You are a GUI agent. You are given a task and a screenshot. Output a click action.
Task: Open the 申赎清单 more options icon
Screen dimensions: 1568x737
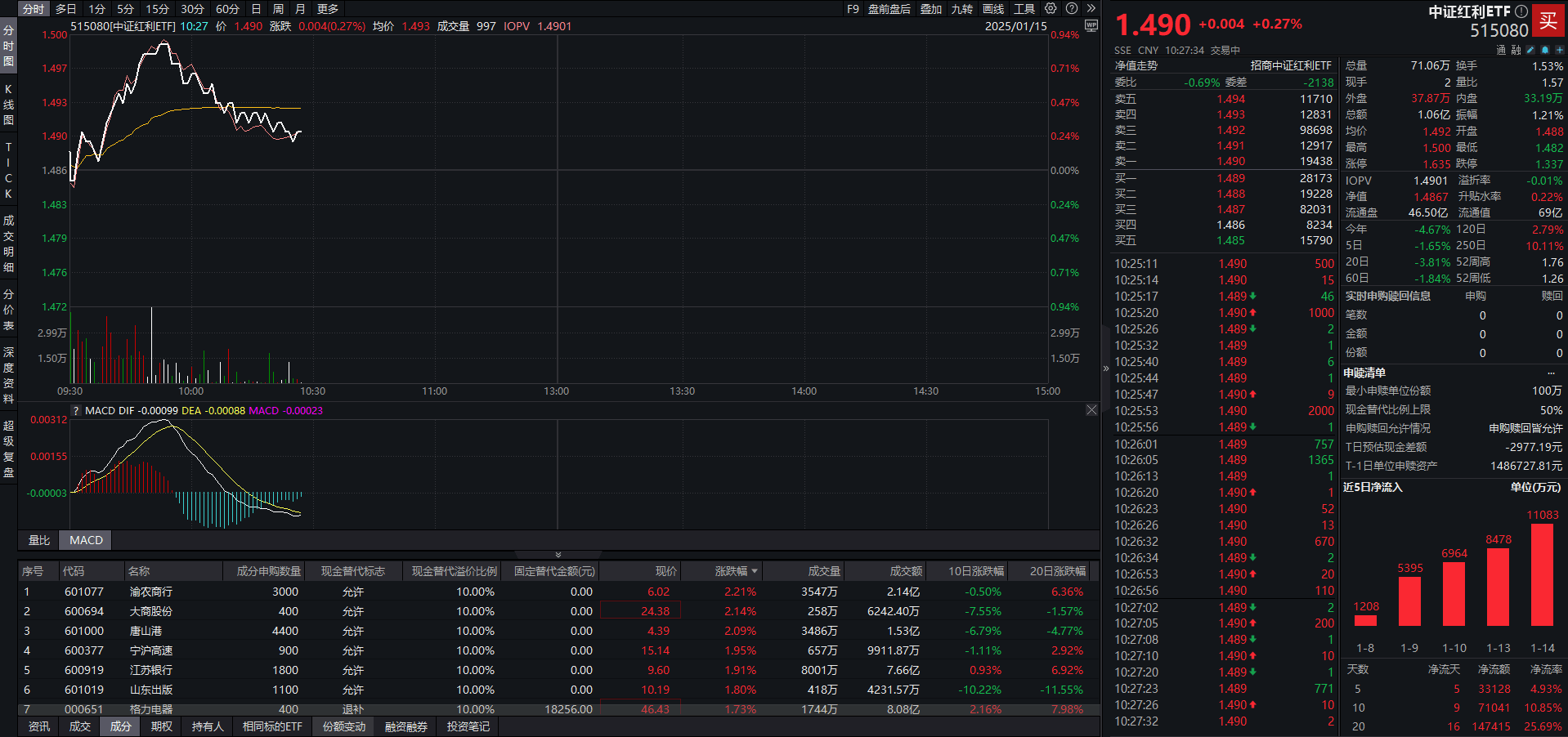tap(1551, 373)
